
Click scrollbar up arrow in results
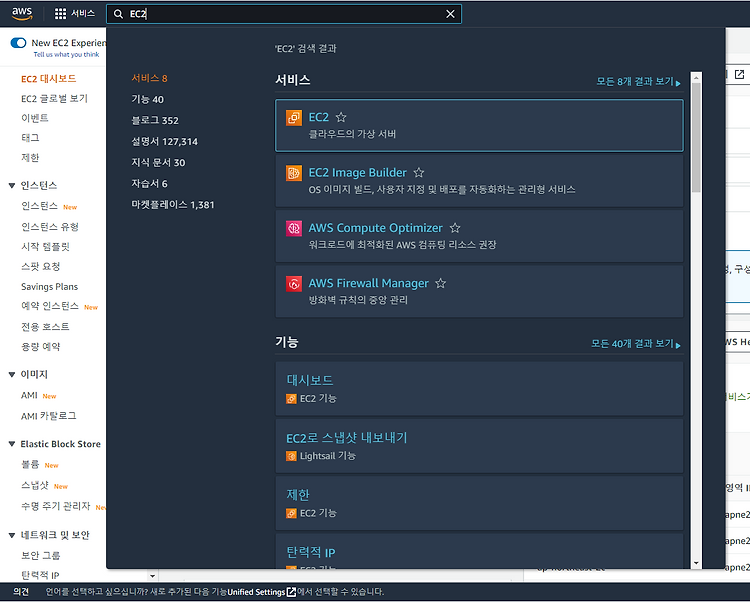696,77
